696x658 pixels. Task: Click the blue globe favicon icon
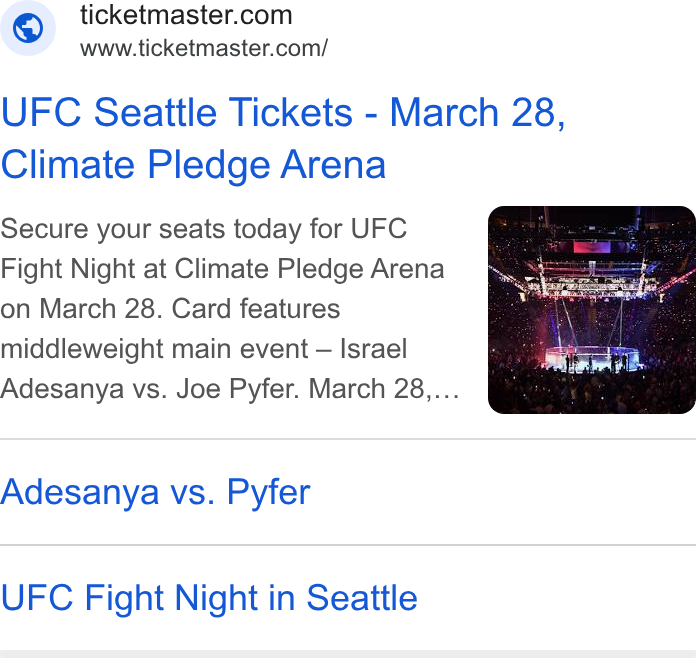(x=28, y=28)
